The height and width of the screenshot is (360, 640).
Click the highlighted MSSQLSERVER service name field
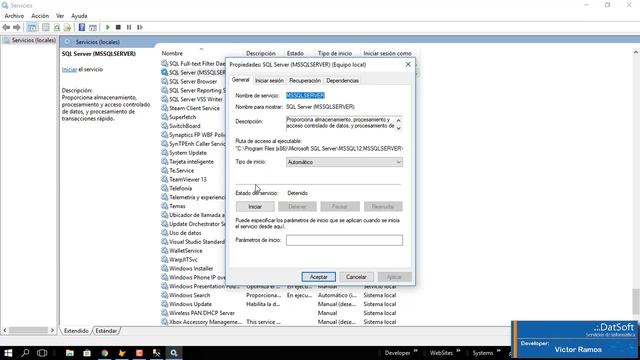(x=305, y=96)
